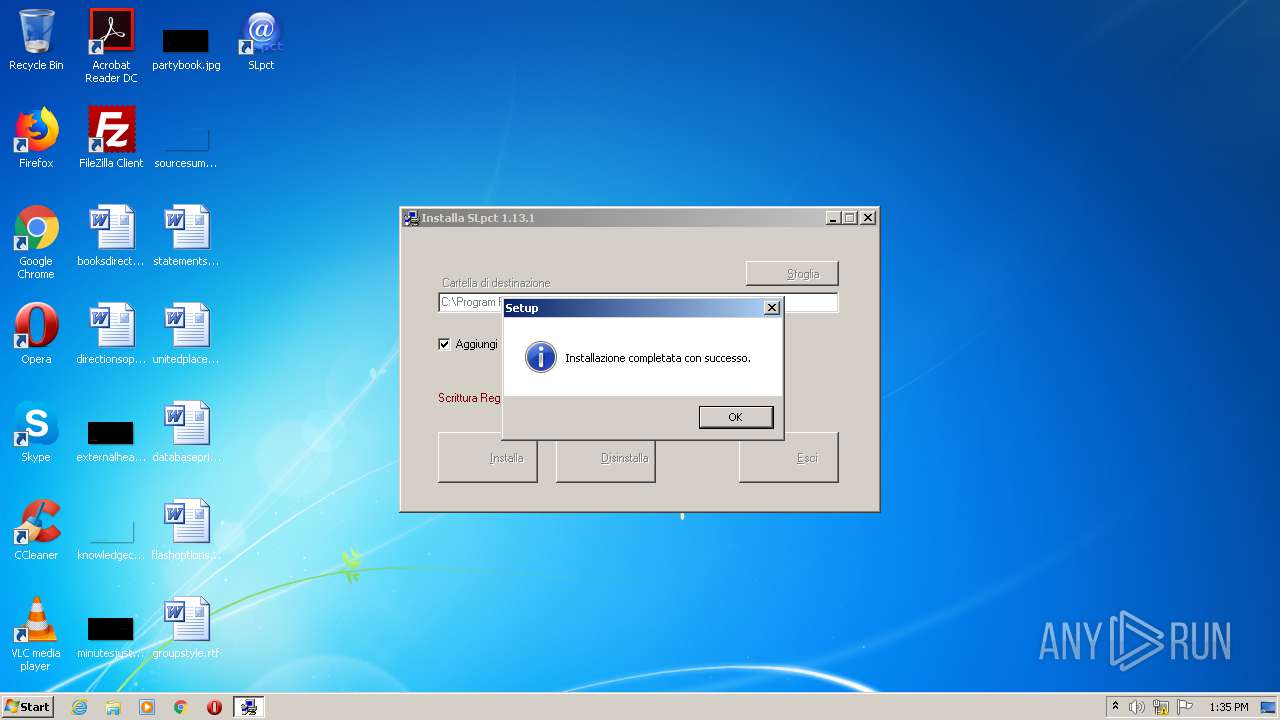Close the Setup message dialog

pyautogui.click(x=771, y=308)
